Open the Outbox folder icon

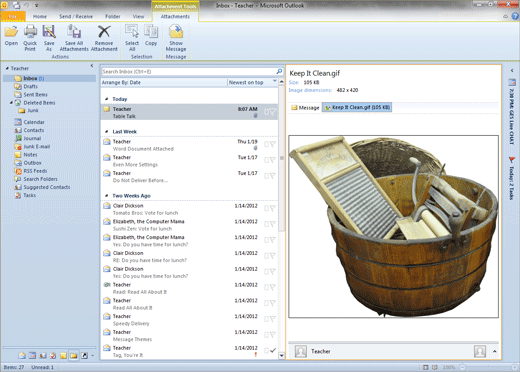18,163
